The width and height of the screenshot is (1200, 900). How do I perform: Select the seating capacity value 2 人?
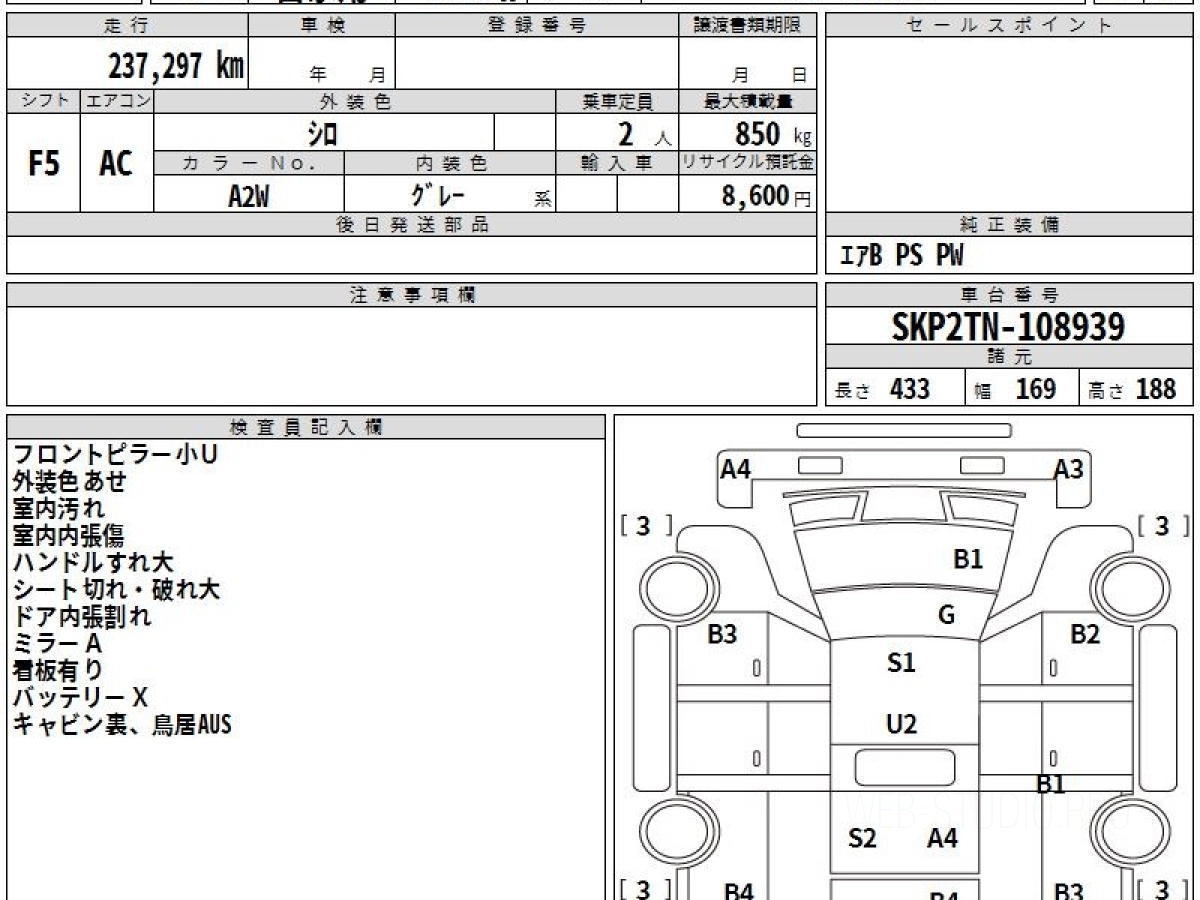(x=645, y=134)
